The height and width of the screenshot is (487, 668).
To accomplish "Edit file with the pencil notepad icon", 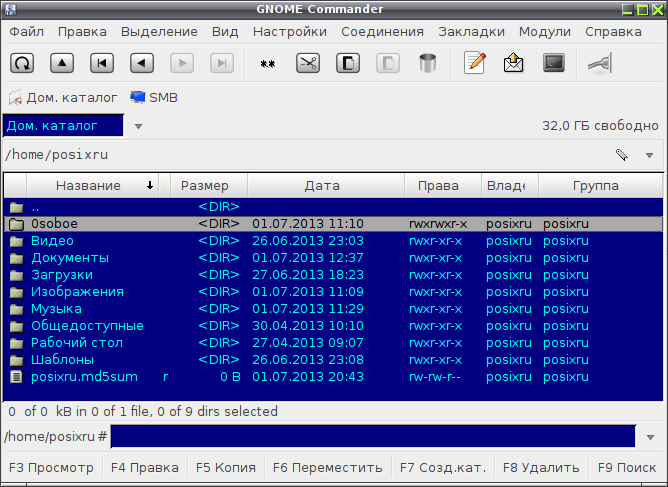I will tap(475, 63).
